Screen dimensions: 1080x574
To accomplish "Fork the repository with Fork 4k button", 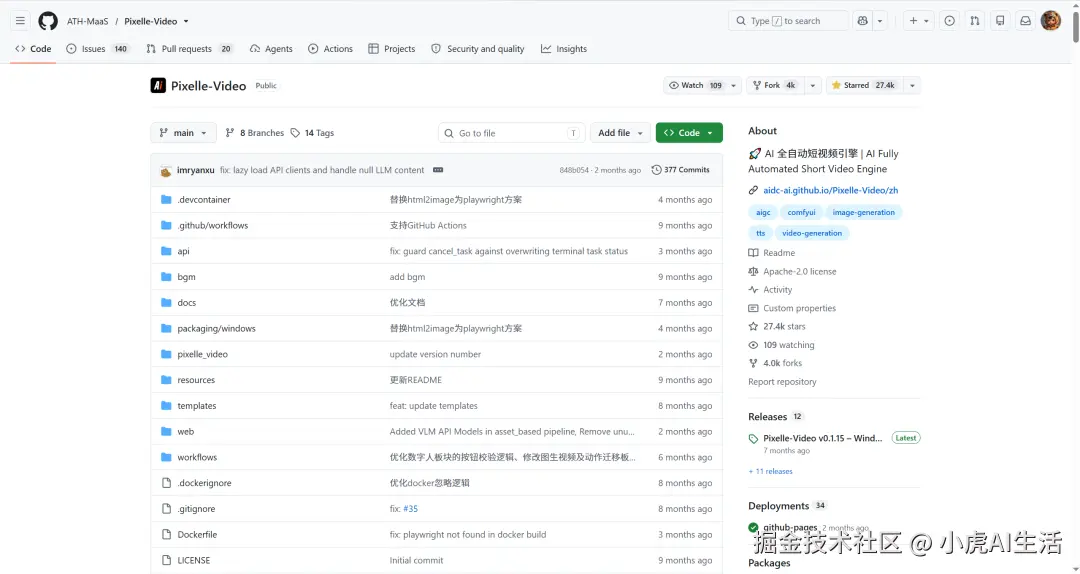I will [x=776, y=85].
